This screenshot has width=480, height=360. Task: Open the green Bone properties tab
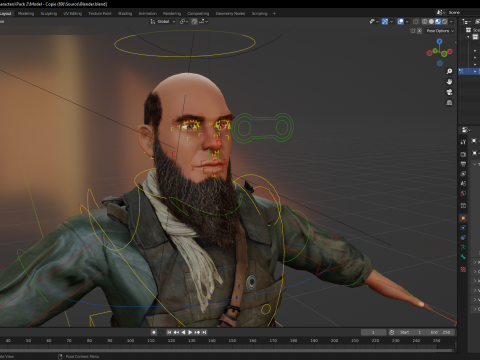[x=463, y=257]
